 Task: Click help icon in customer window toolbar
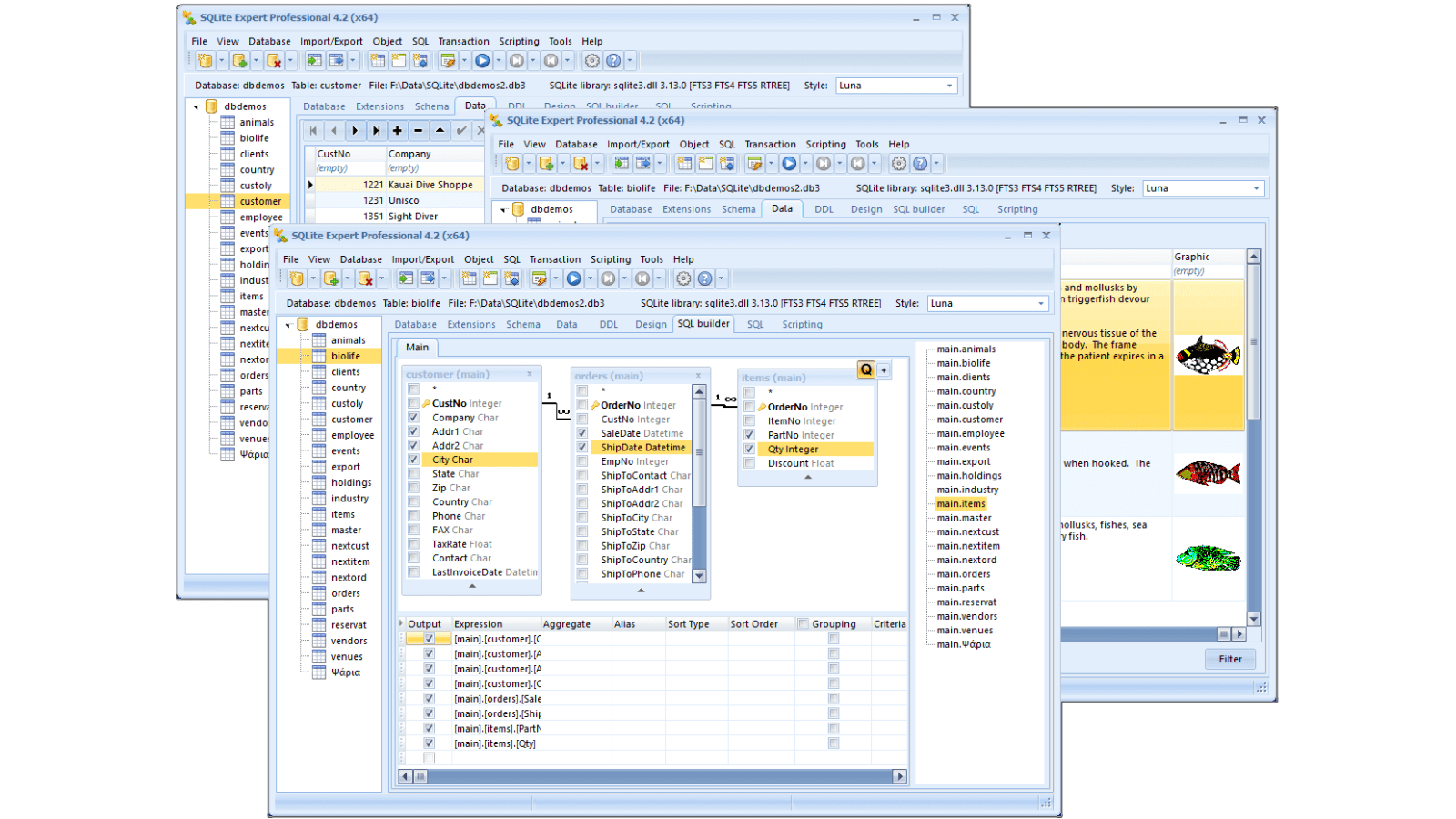(x=613, y=60)
